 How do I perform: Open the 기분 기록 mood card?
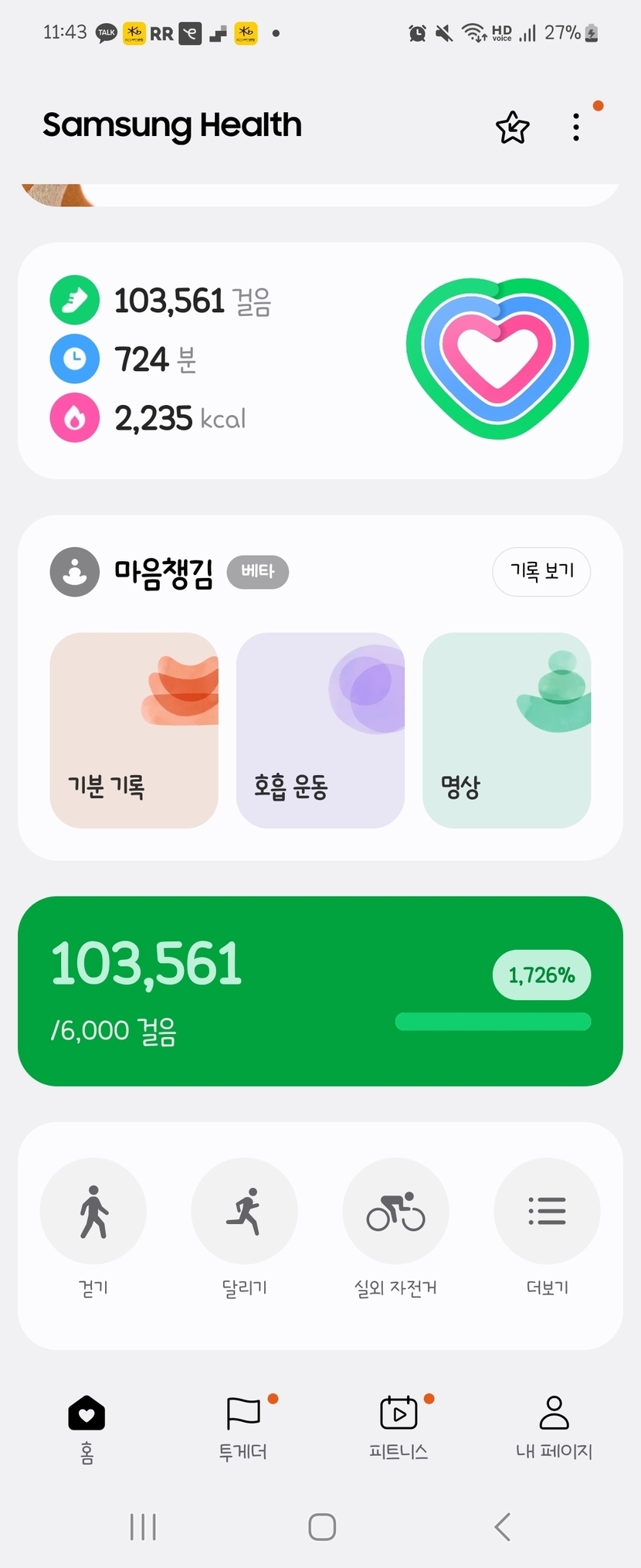click(x=134, y=730)
